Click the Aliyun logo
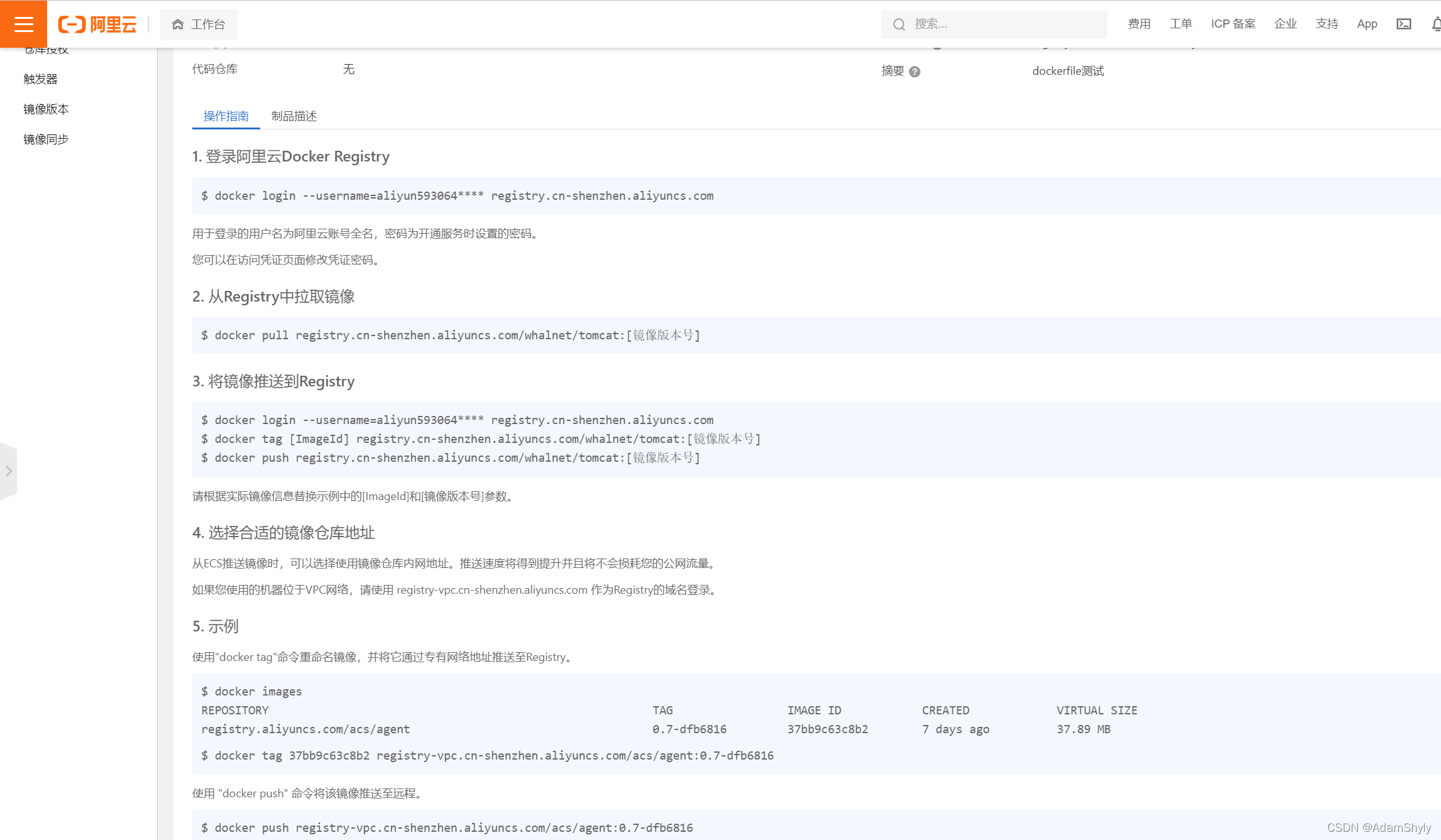This screenshot has width=1441, height=840. point(97,25)
